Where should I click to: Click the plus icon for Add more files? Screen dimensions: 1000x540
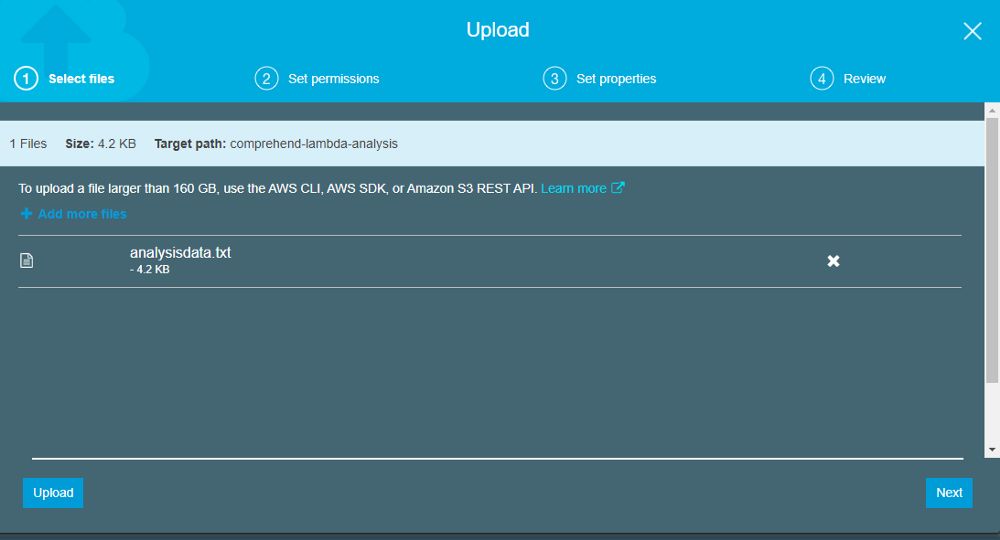click(x=26, y=214)
